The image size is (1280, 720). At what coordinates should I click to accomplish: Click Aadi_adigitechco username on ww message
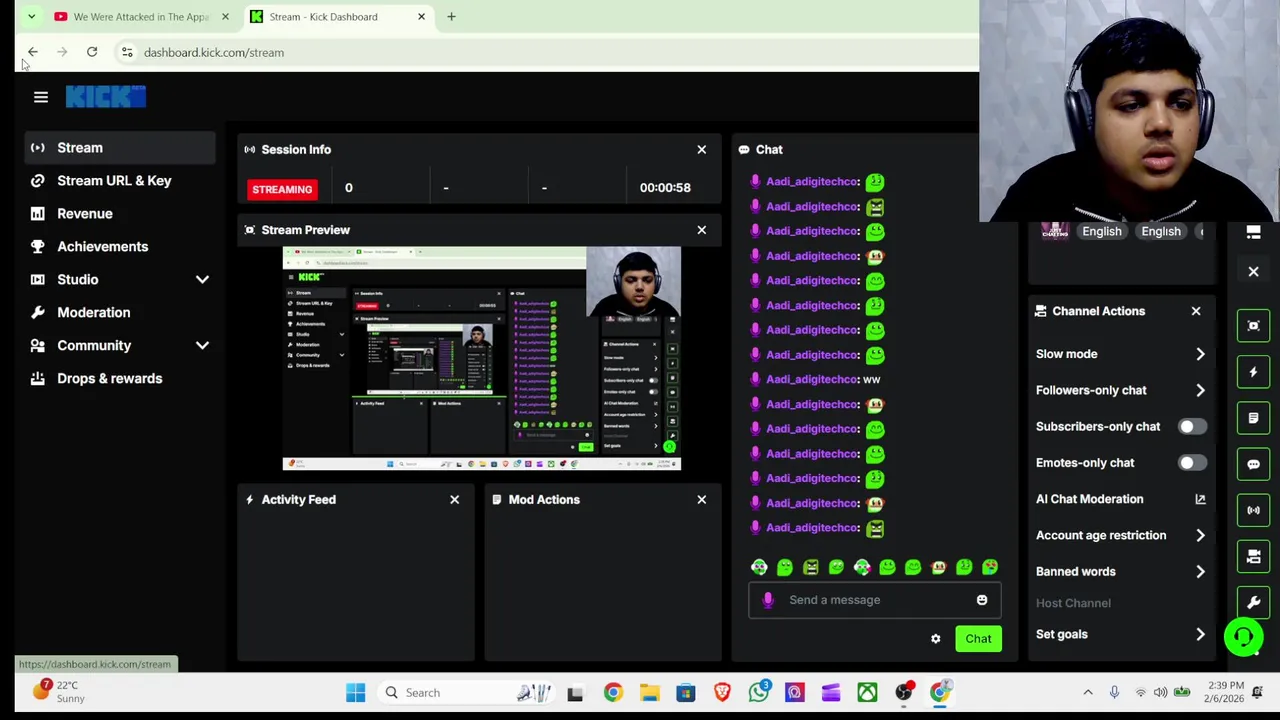coord(811,380)
